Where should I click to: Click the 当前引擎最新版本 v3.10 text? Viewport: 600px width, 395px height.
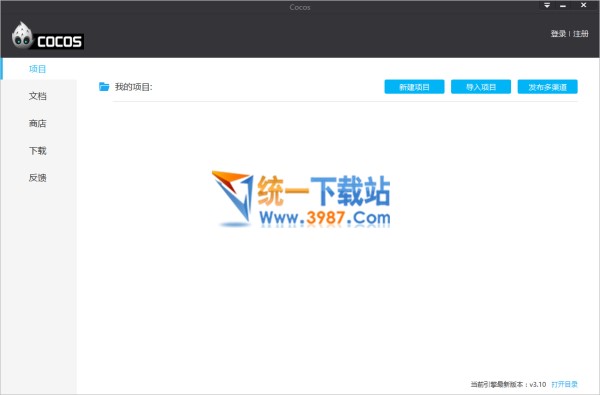(x=508, y=384)
